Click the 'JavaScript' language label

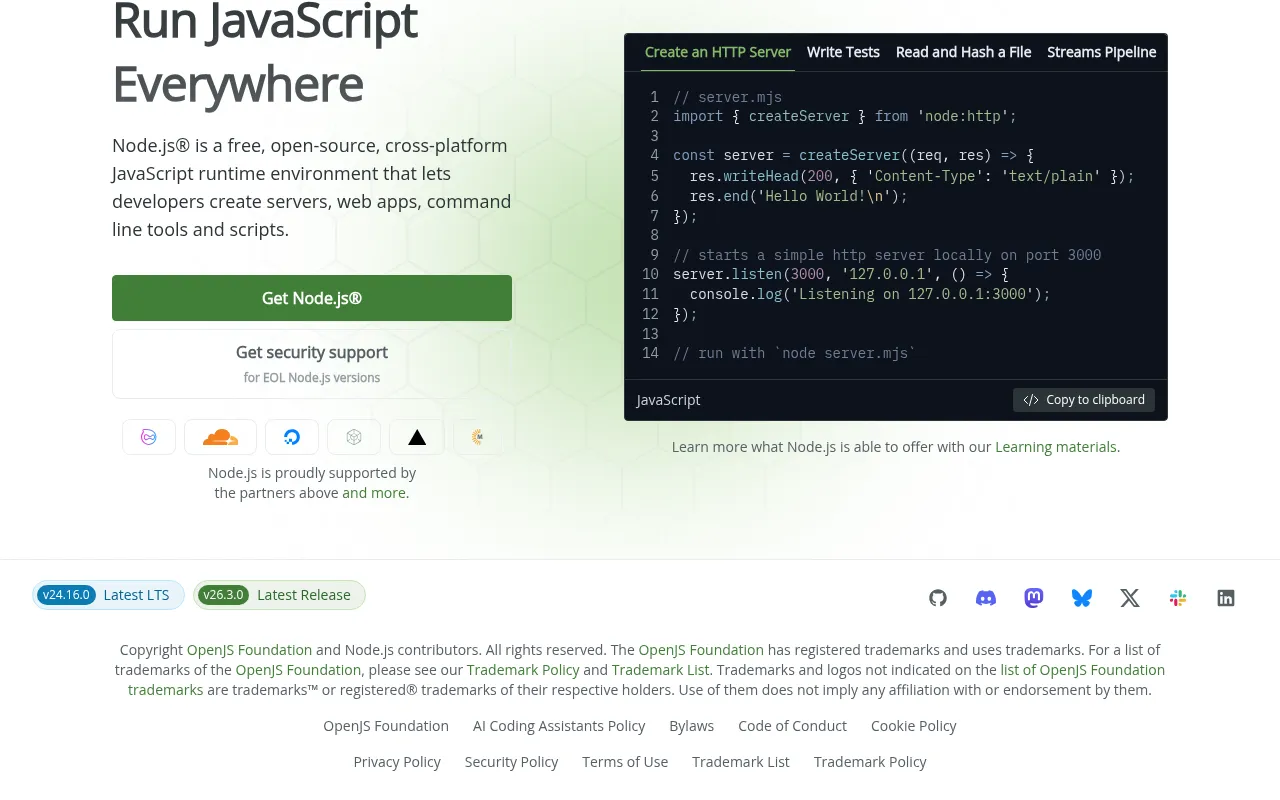click(x=669, y=400)
